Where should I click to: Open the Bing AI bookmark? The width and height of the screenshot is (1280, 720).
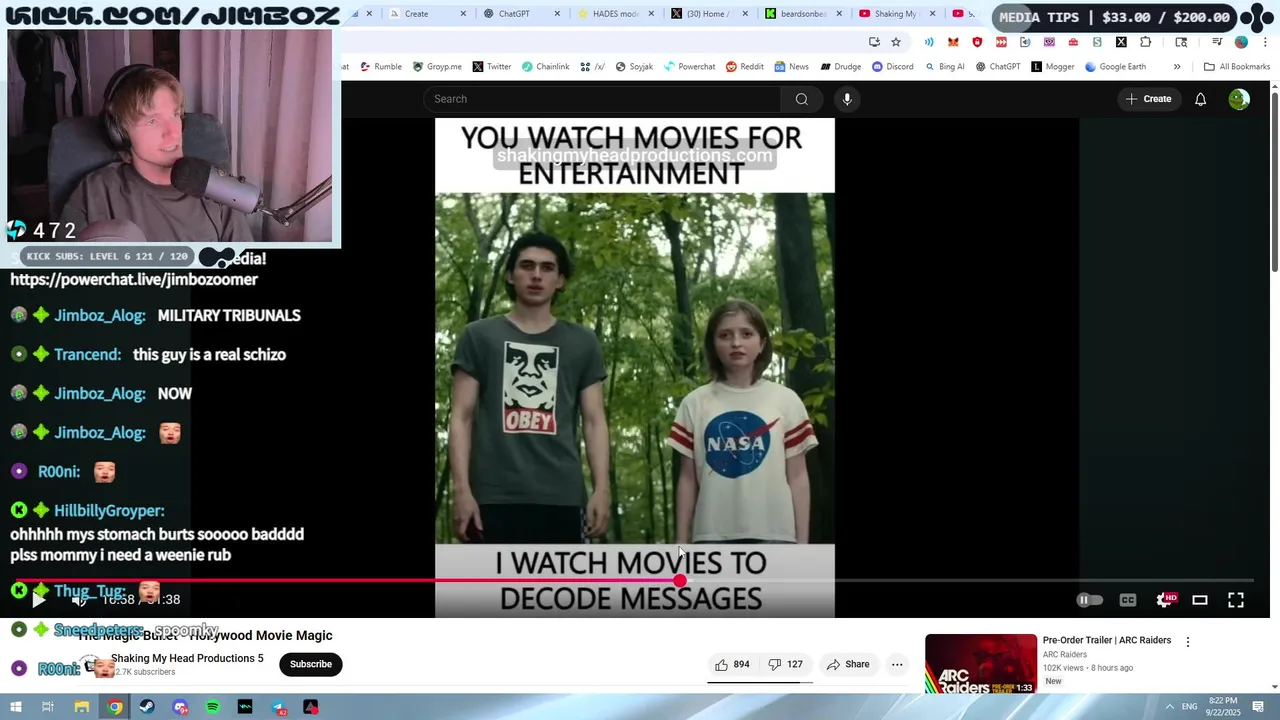tap(945, 67)
